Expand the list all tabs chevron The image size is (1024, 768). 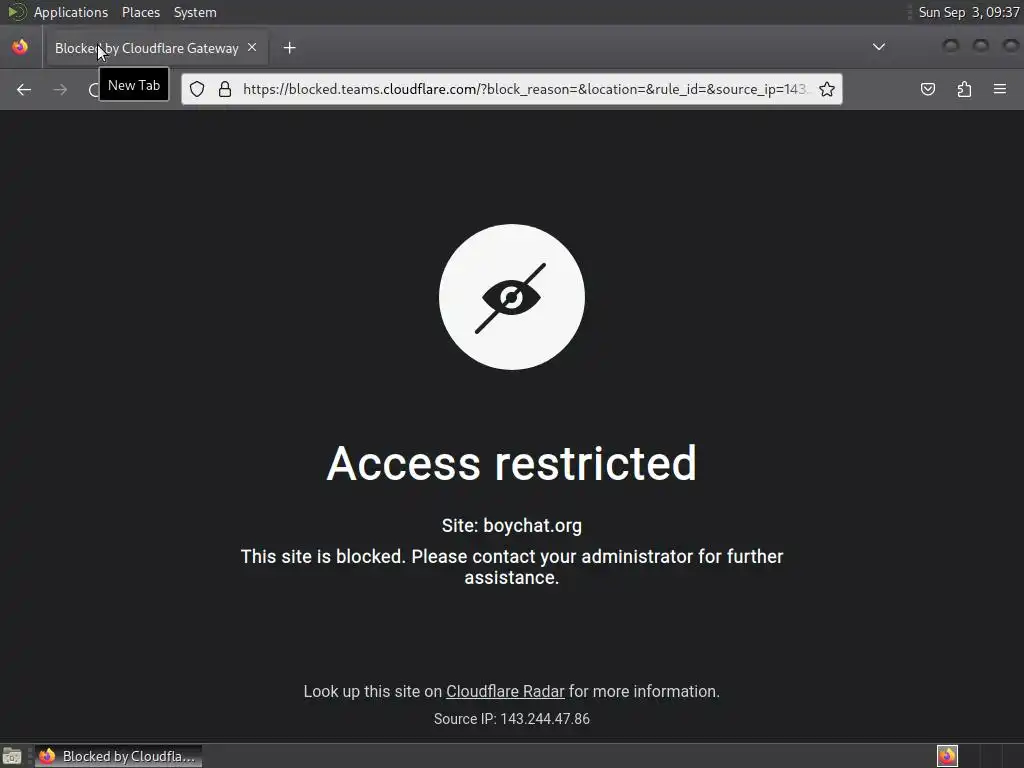[x=879, y=47]
